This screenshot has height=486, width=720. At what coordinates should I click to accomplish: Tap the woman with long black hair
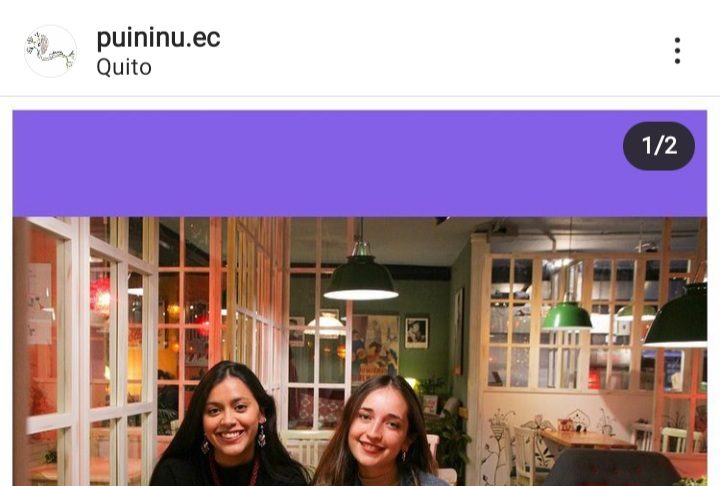coord(229,425)
